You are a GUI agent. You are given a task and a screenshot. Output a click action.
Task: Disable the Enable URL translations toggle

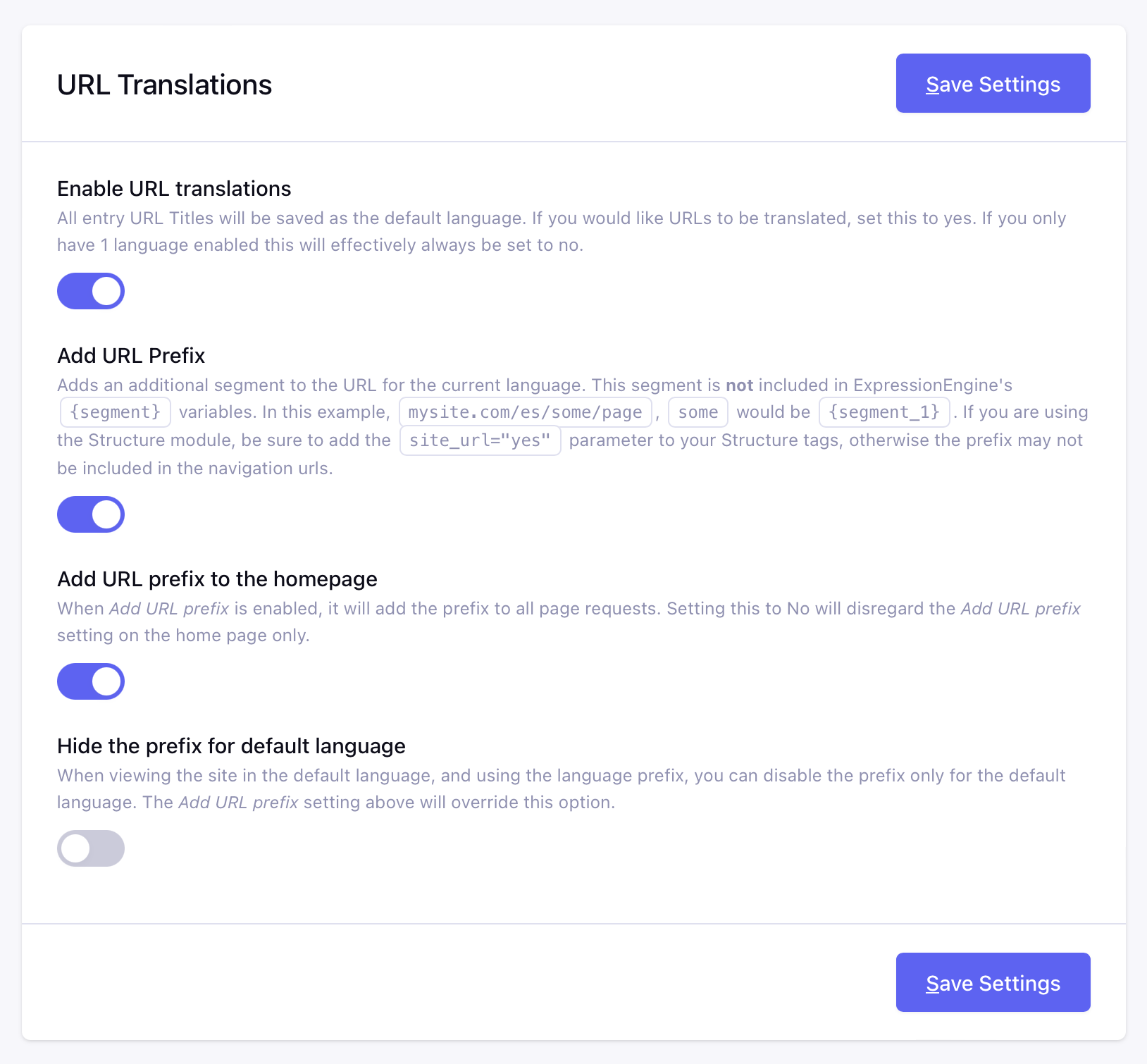91,291
